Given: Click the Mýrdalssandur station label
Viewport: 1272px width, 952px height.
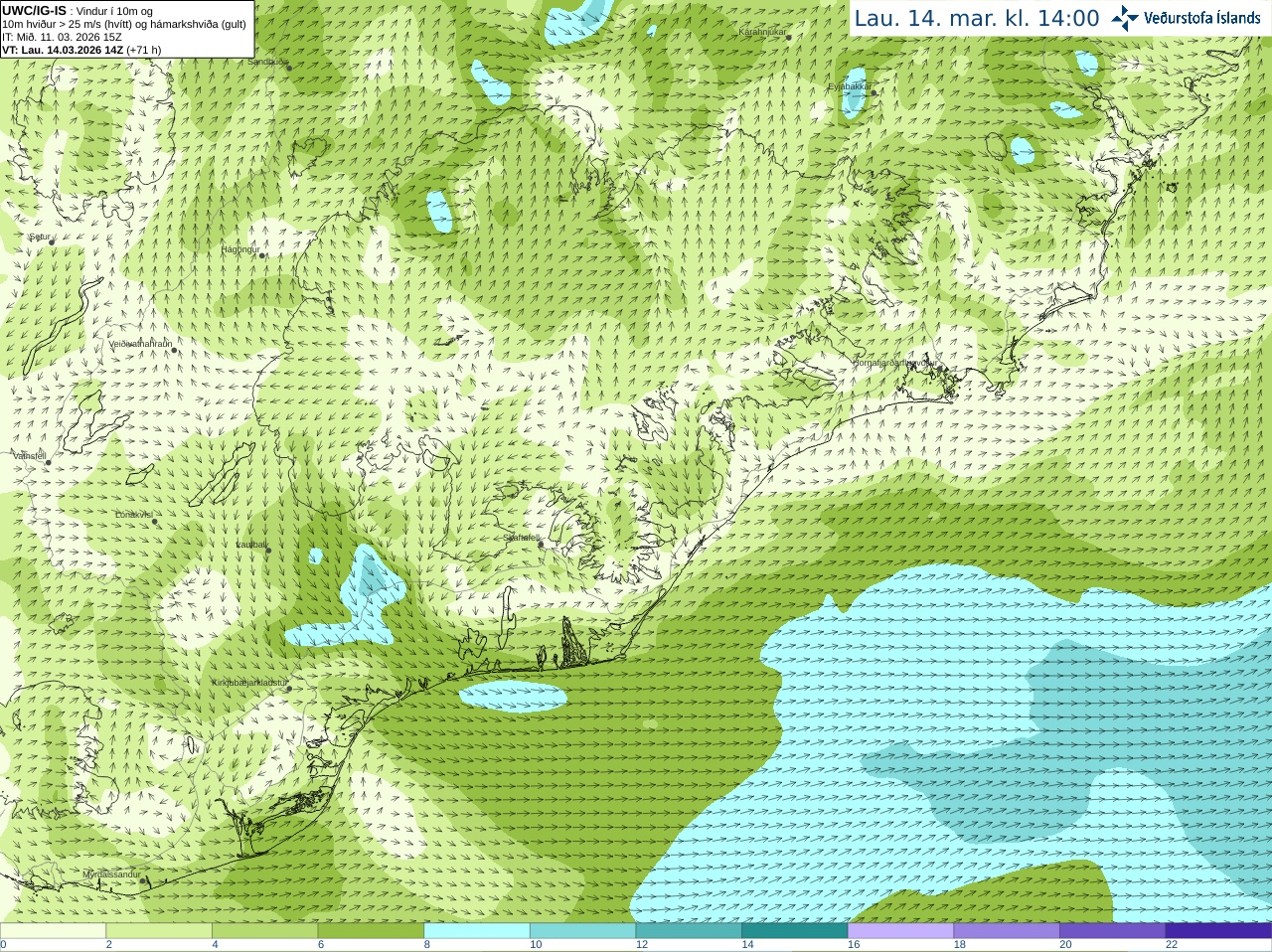Looking at the screenshot, I should point(111,874).
